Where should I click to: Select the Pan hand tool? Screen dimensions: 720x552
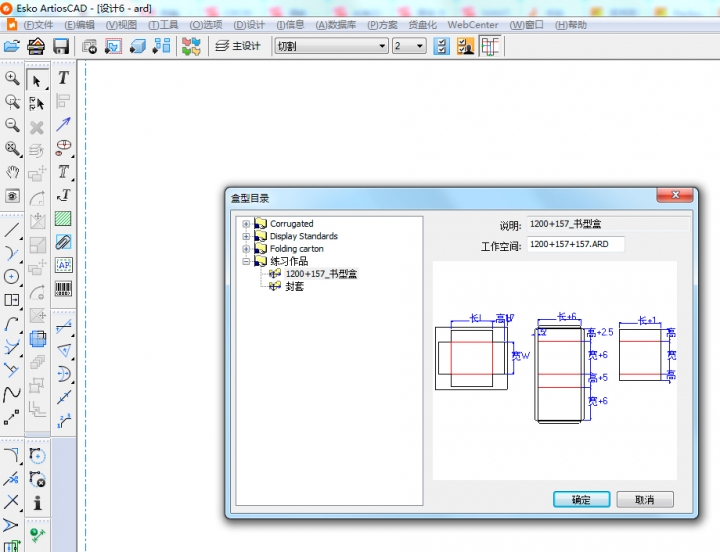click(12, 172)
